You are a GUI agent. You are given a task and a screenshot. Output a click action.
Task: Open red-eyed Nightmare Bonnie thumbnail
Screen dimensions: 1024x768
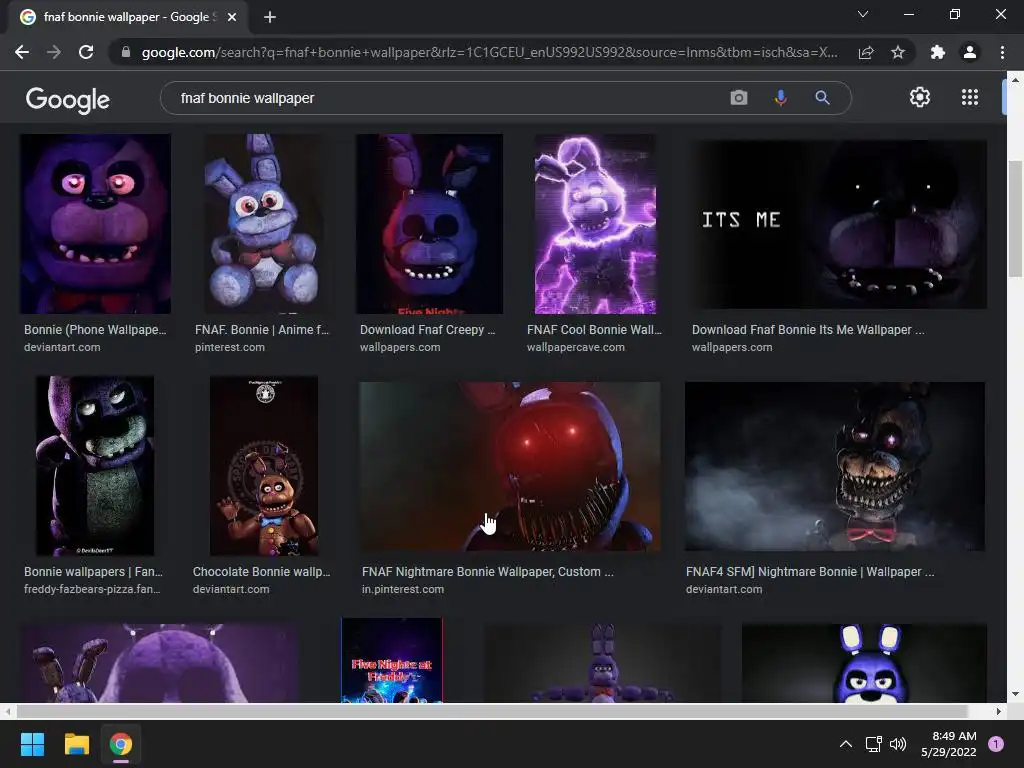(509, 466)
